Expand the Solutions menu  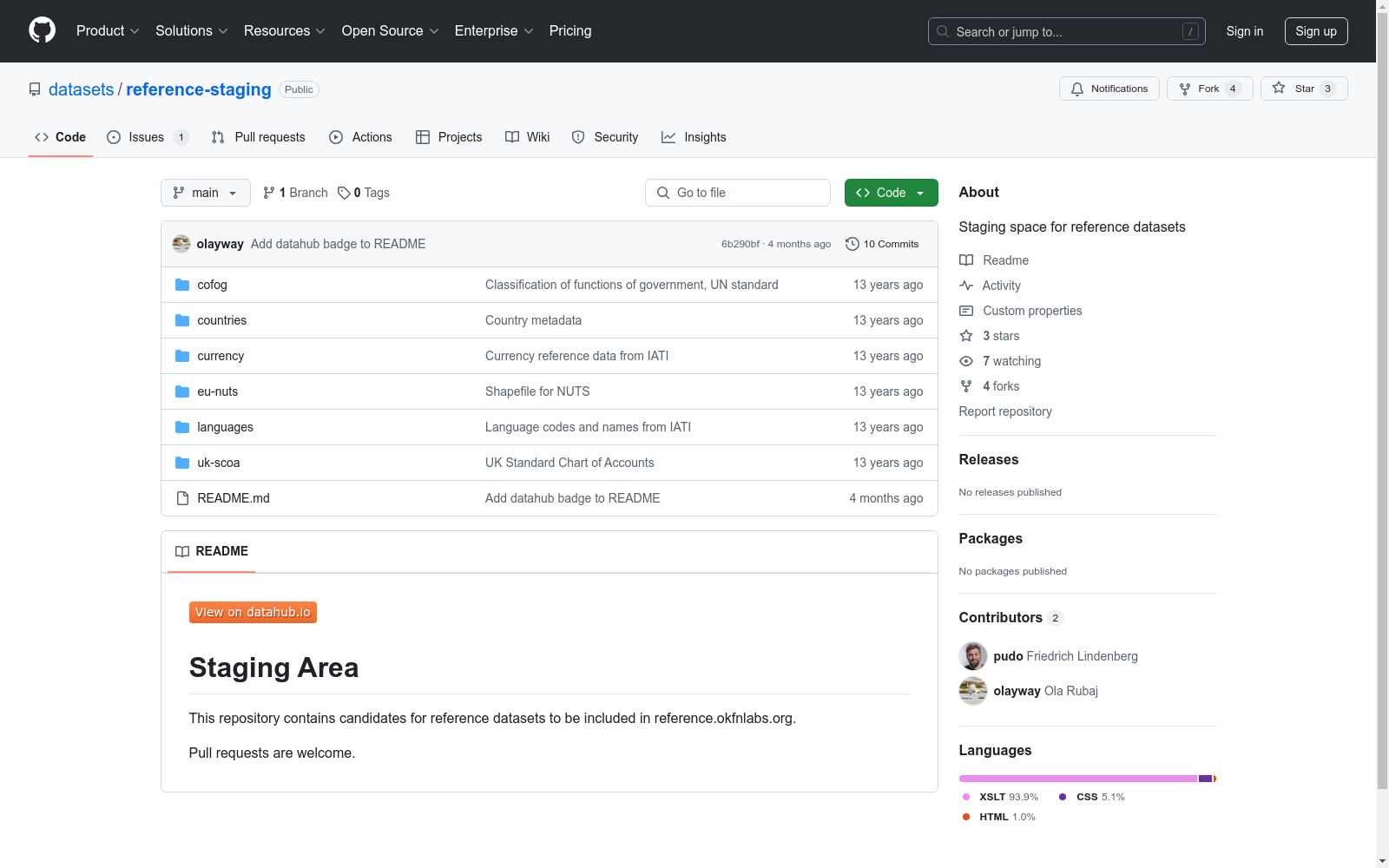[x=192, y=31]
